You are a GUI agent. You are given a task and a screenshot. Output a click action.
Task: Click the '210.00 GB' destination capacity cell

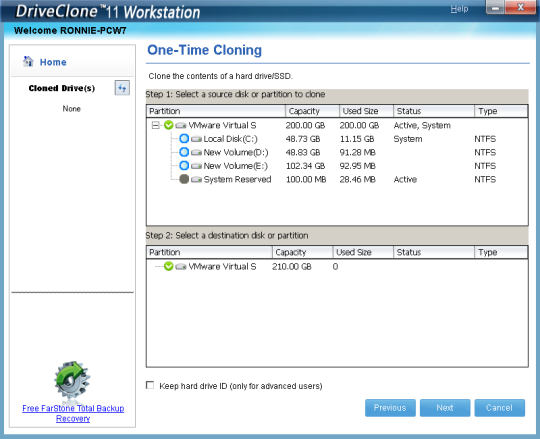point(292,266)
